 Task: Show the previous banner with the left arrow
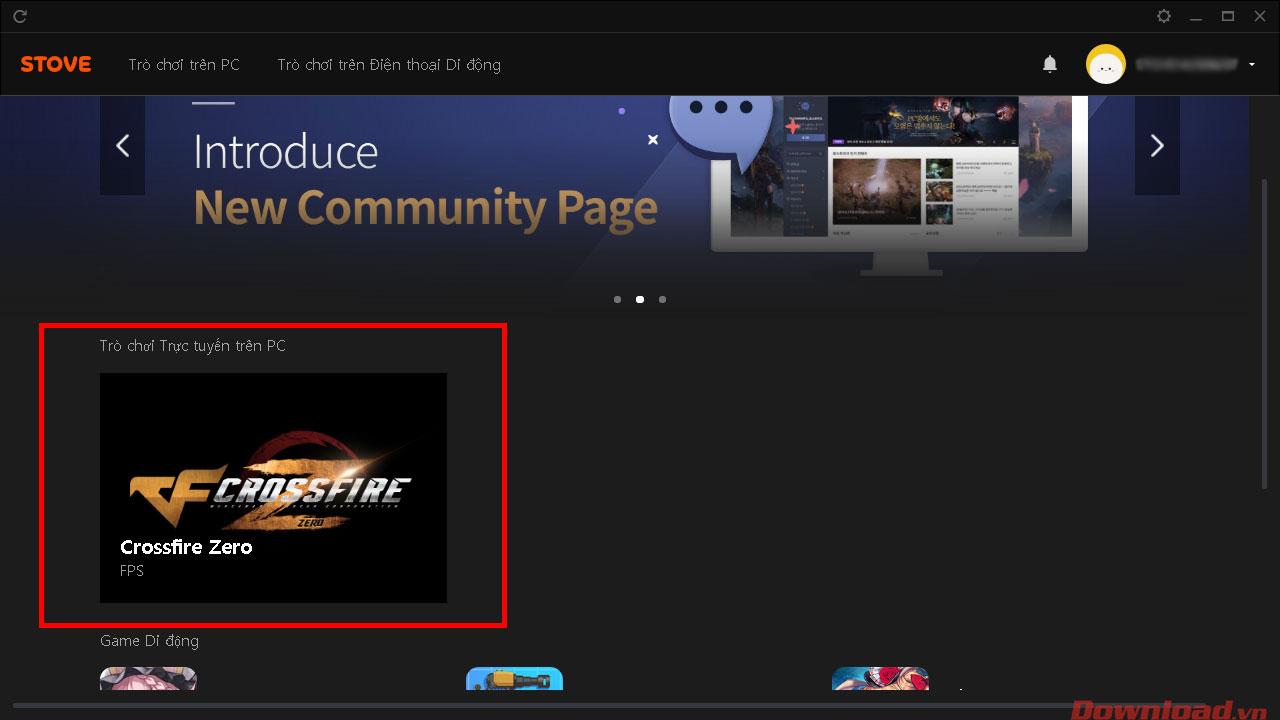[x=123, y=146]
